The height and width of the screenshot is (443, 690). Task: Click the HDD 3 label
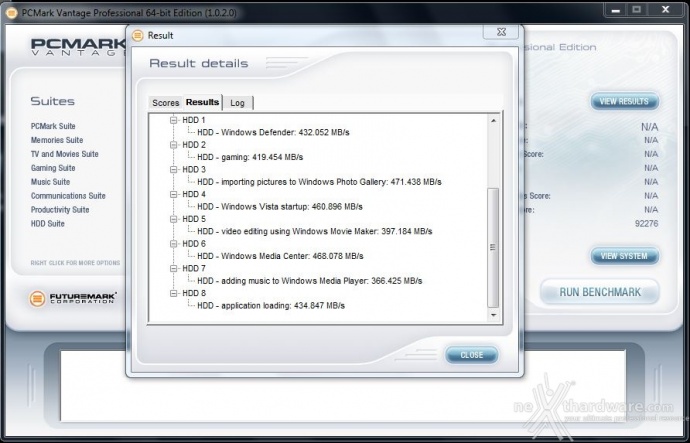pos(194,169)
